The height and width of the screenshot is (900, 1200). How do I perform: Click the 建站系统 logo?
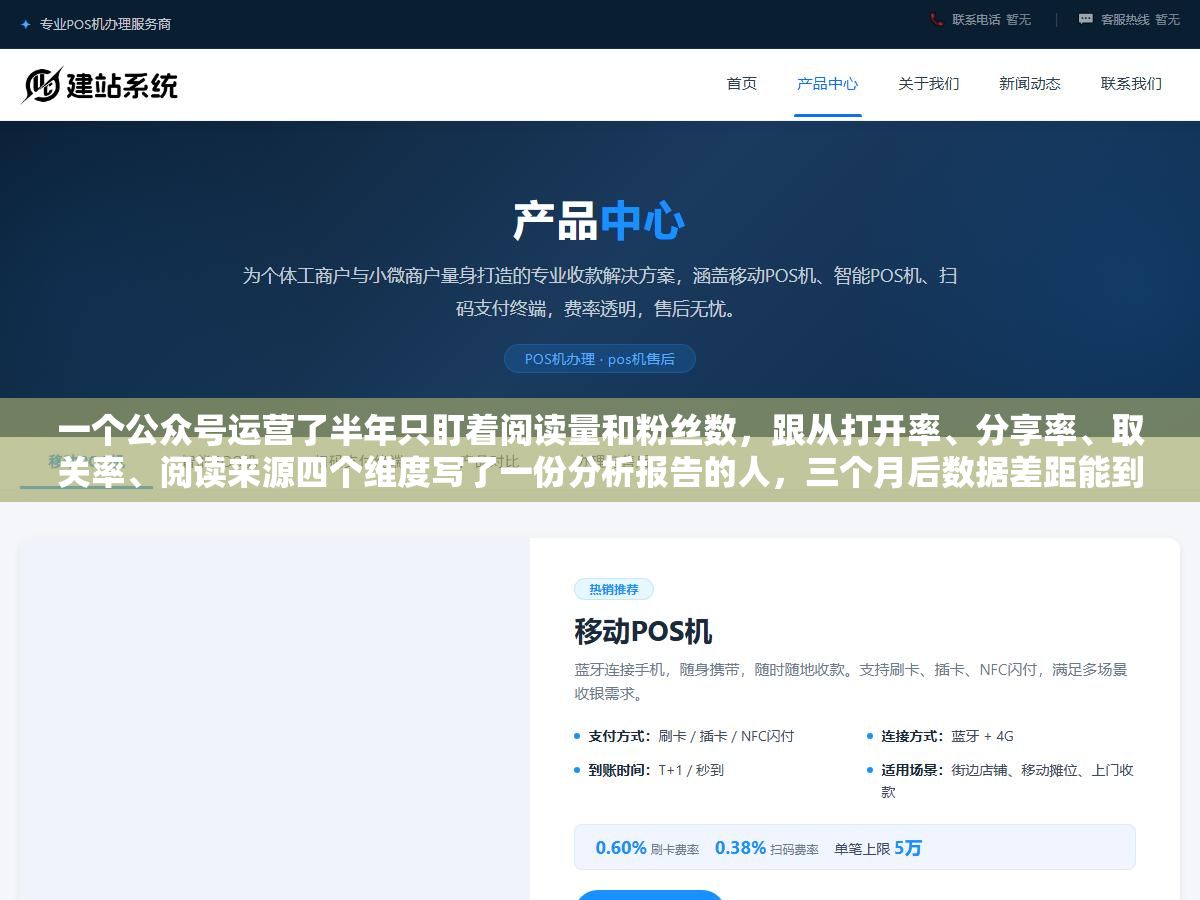point(99,85)
